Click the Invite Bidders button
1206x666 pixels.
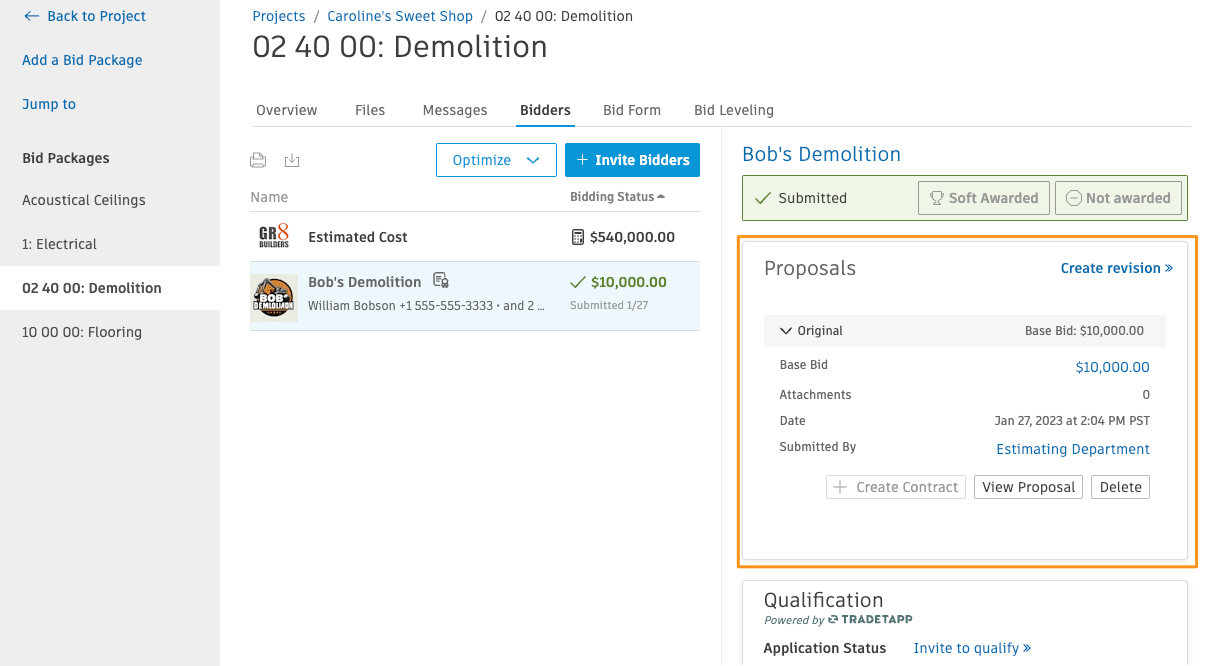(x=632, y=160)
